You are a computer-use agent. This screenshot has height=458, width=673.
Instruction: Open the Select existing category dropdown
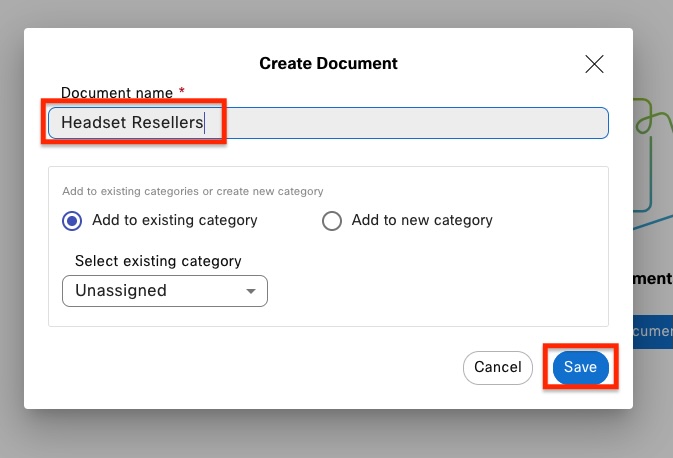click(x=164, y=291)
